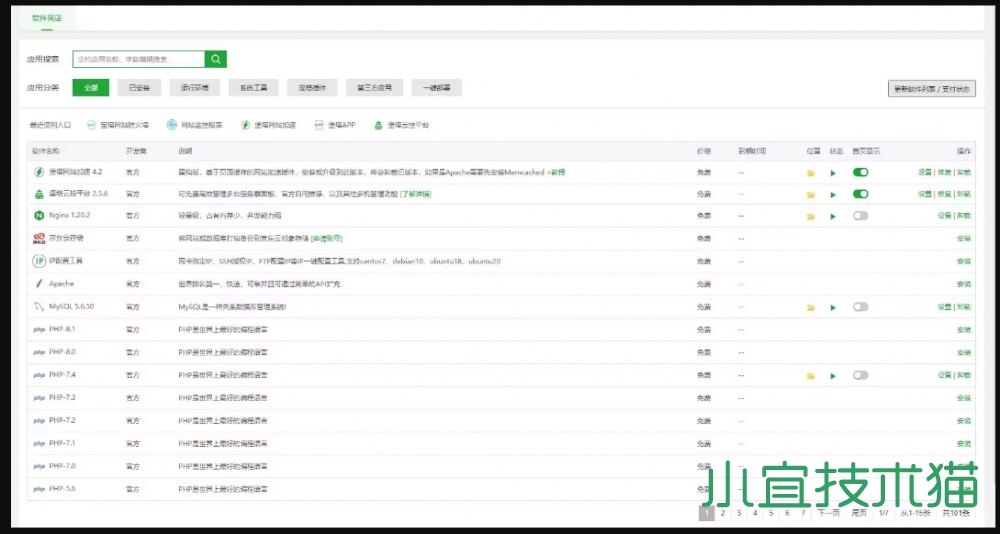Click the MySQL 5.6.50 status play icon
Viewport: 1000px width, 534px height.
[x=833, y=306]
